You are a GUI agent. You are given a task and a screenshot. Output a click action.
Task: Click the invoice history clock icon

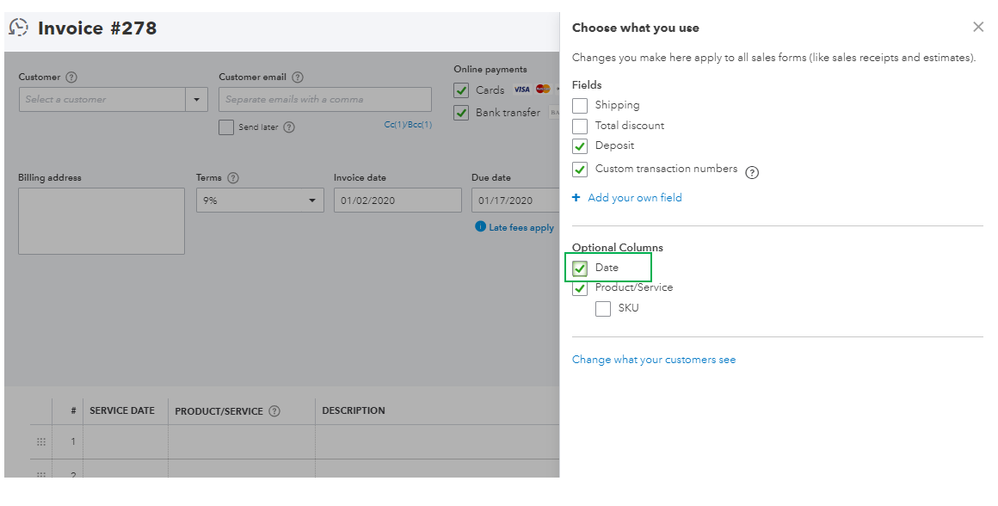(18, 28)
